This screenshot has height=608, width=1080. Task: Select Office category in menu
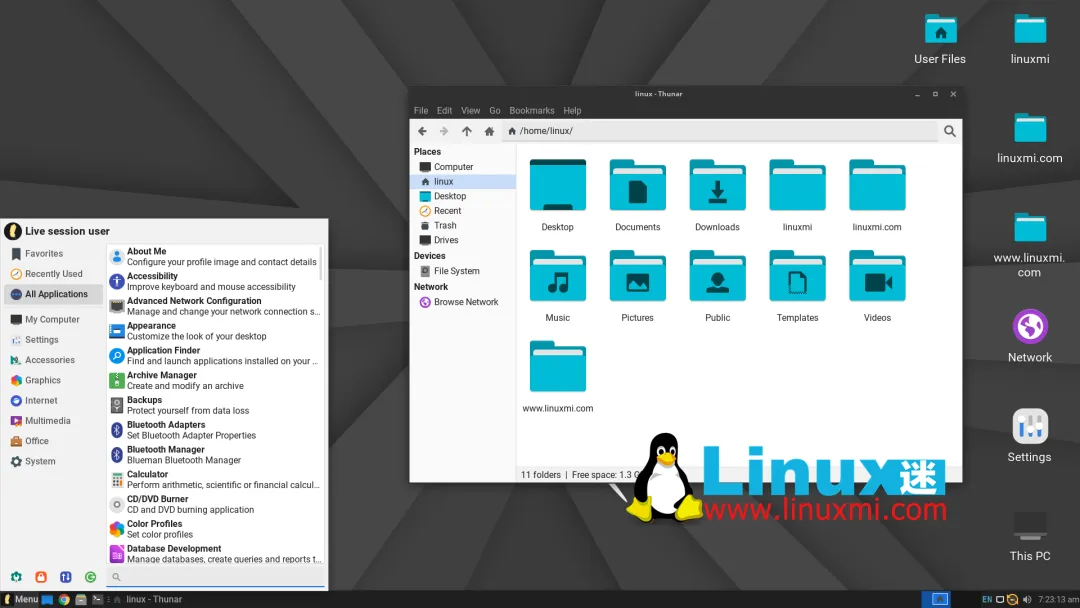click(54, 441)
